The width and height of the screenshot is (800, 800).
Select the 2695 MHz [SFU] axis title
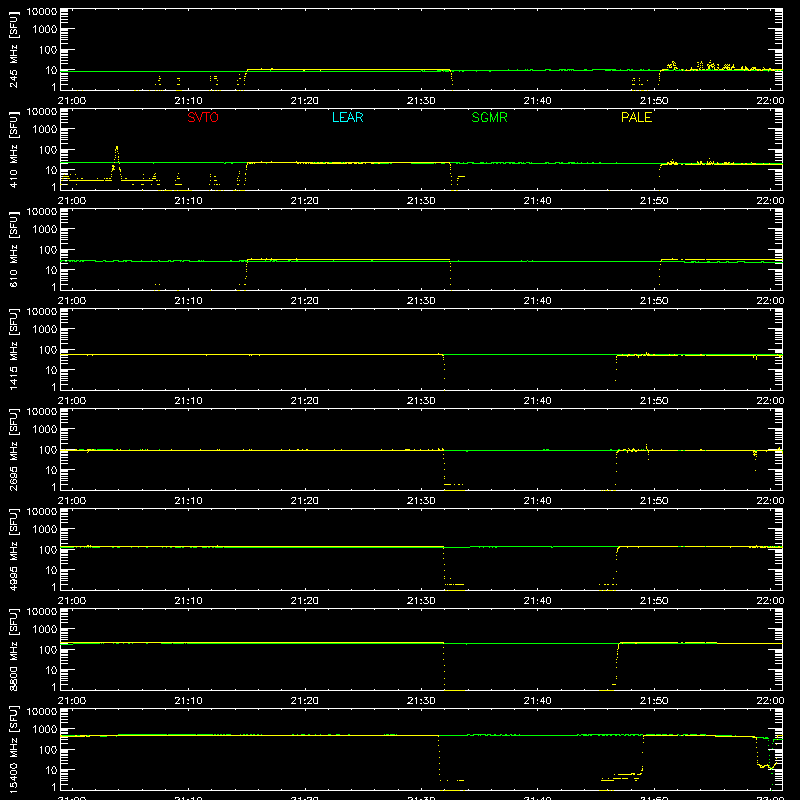(14, 449)
